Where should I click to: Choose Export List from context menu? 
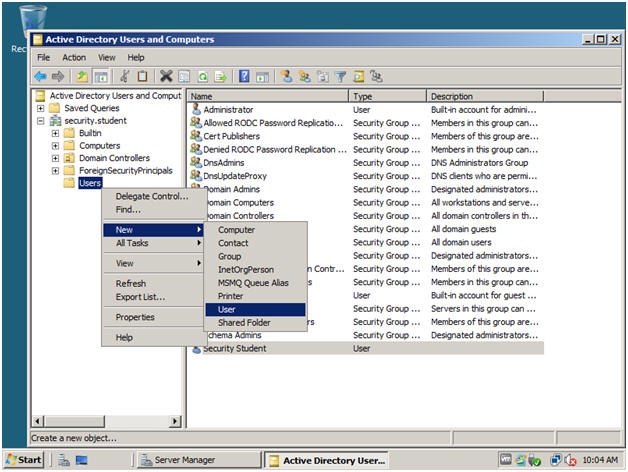coord(153,297)
